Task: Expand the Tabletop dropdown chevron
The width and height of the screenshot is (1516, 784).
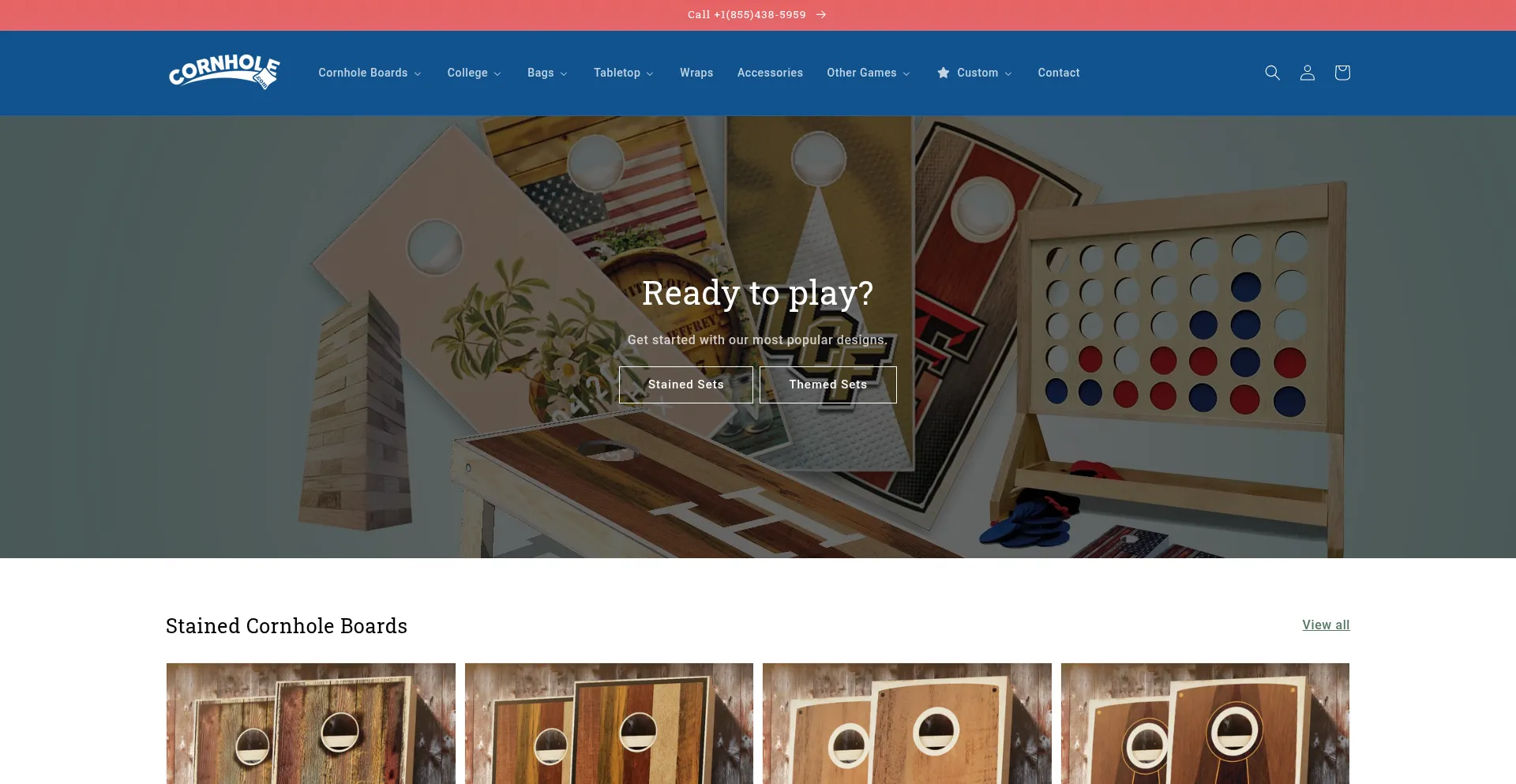Action: click(x=650, y=73)
